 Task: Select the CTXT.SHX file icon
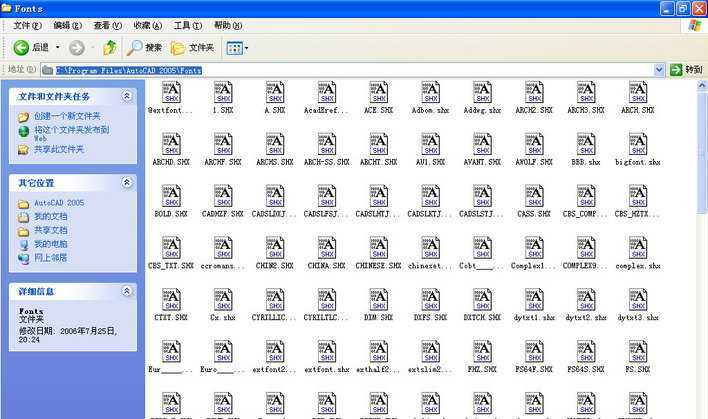click(x=171, y=300)
